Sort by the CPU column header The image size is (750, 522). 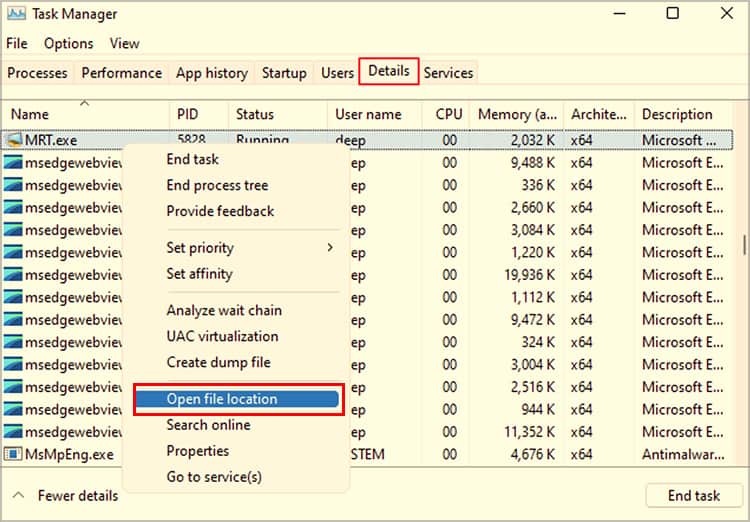446,114
